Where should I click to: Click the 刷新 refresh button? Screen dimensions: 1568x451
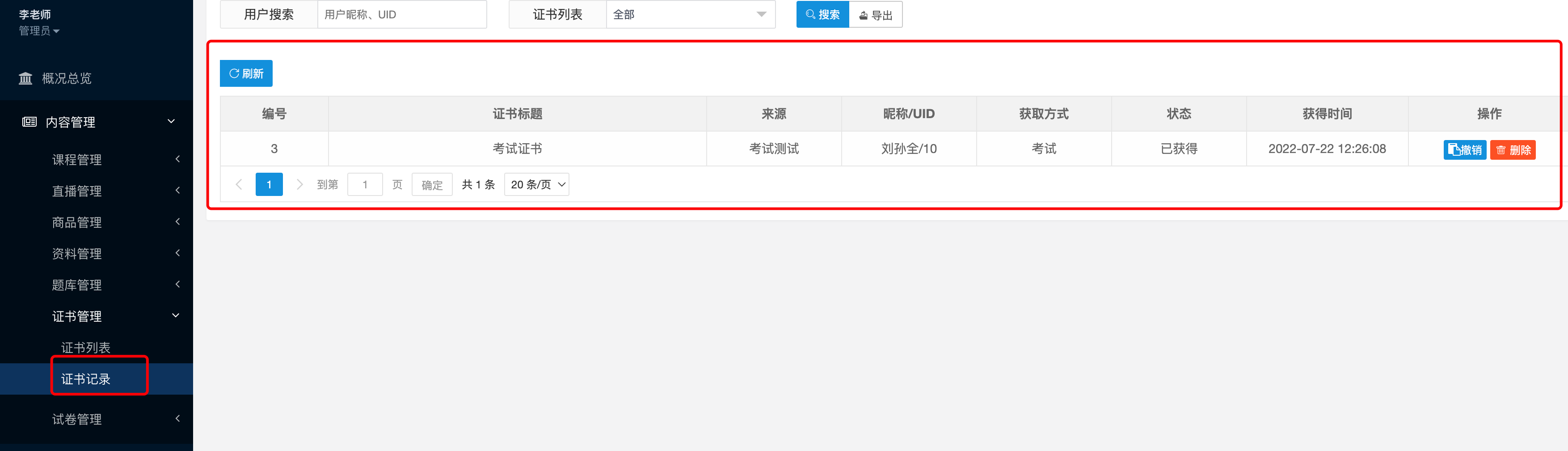click(246, 74)
